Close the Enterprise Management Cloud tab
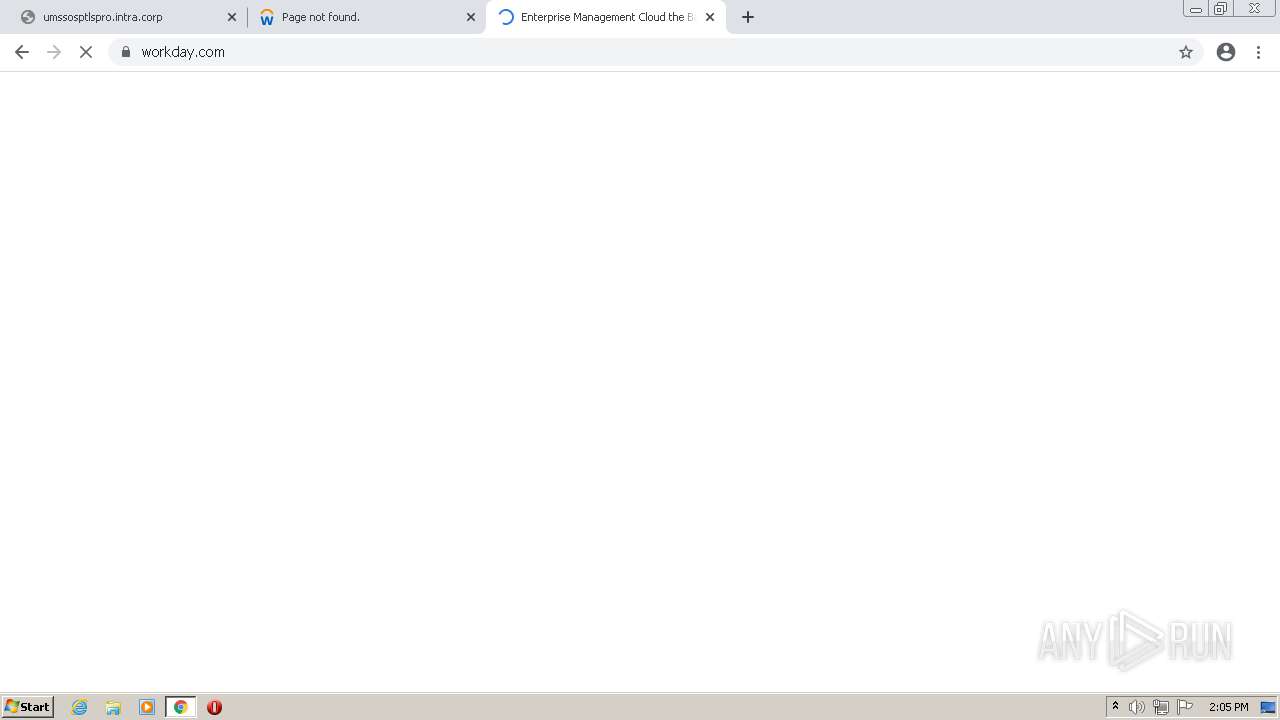 [710, 17]
